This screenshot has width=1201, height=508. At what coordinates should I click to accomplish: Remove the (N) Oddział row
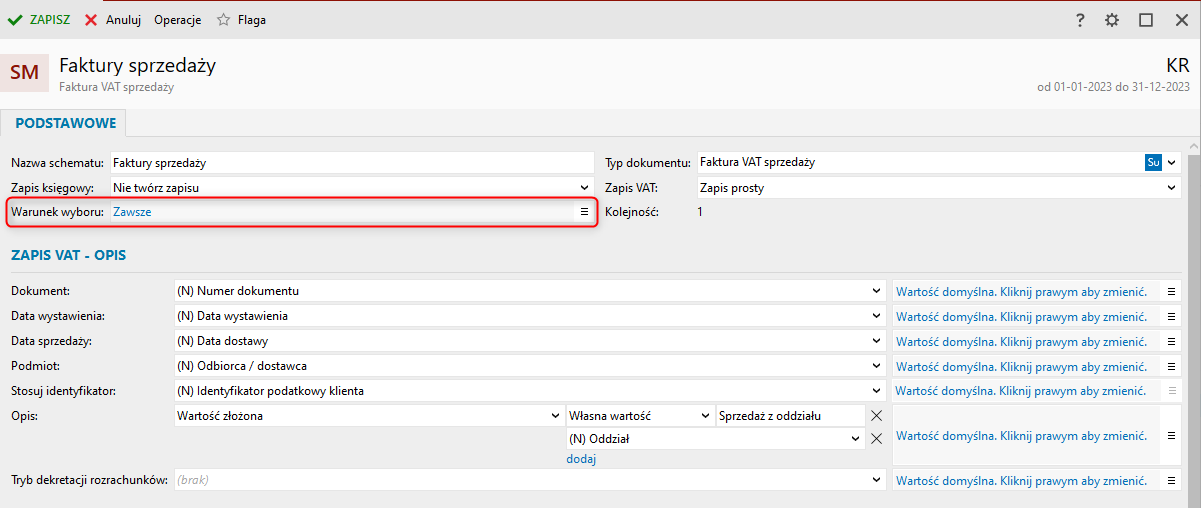[x=877, y=438]
